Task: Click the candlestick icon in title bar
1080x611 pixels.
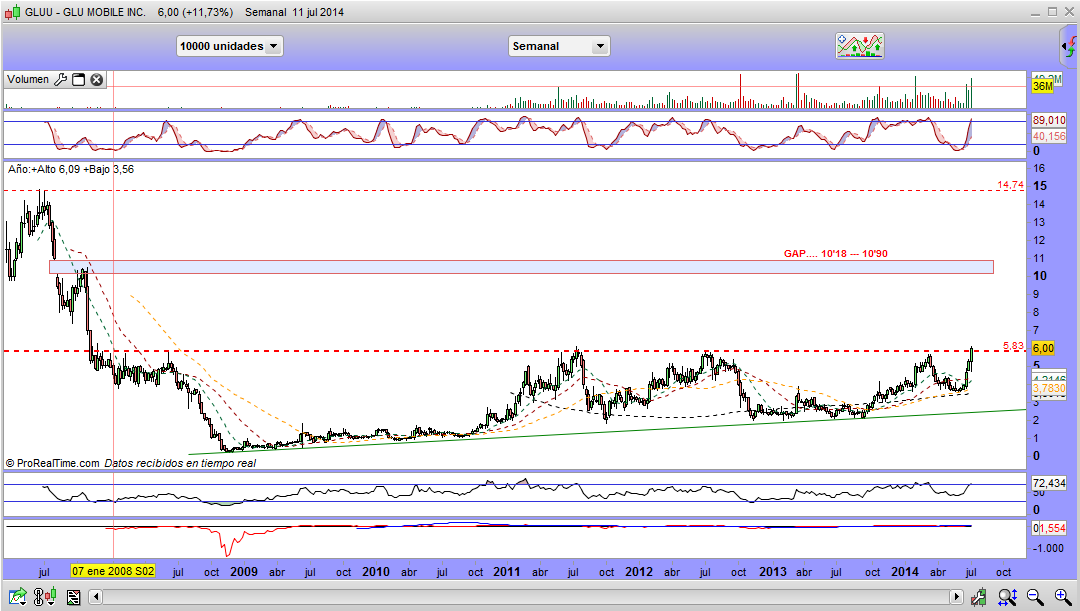Action: point(12,12)
